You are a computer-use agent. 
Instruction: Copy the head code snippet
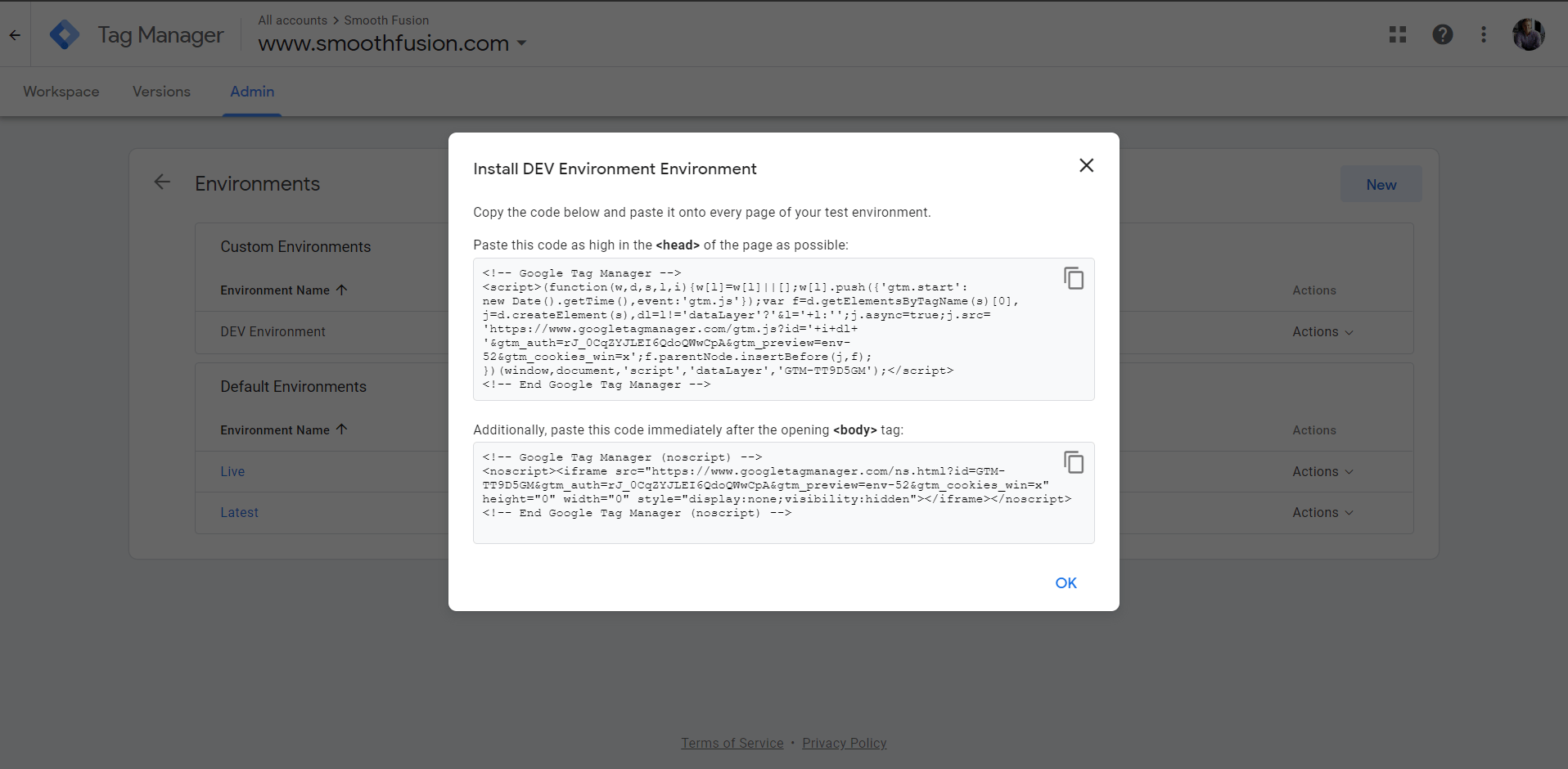pyautogui.click(x=1074, y=278)
